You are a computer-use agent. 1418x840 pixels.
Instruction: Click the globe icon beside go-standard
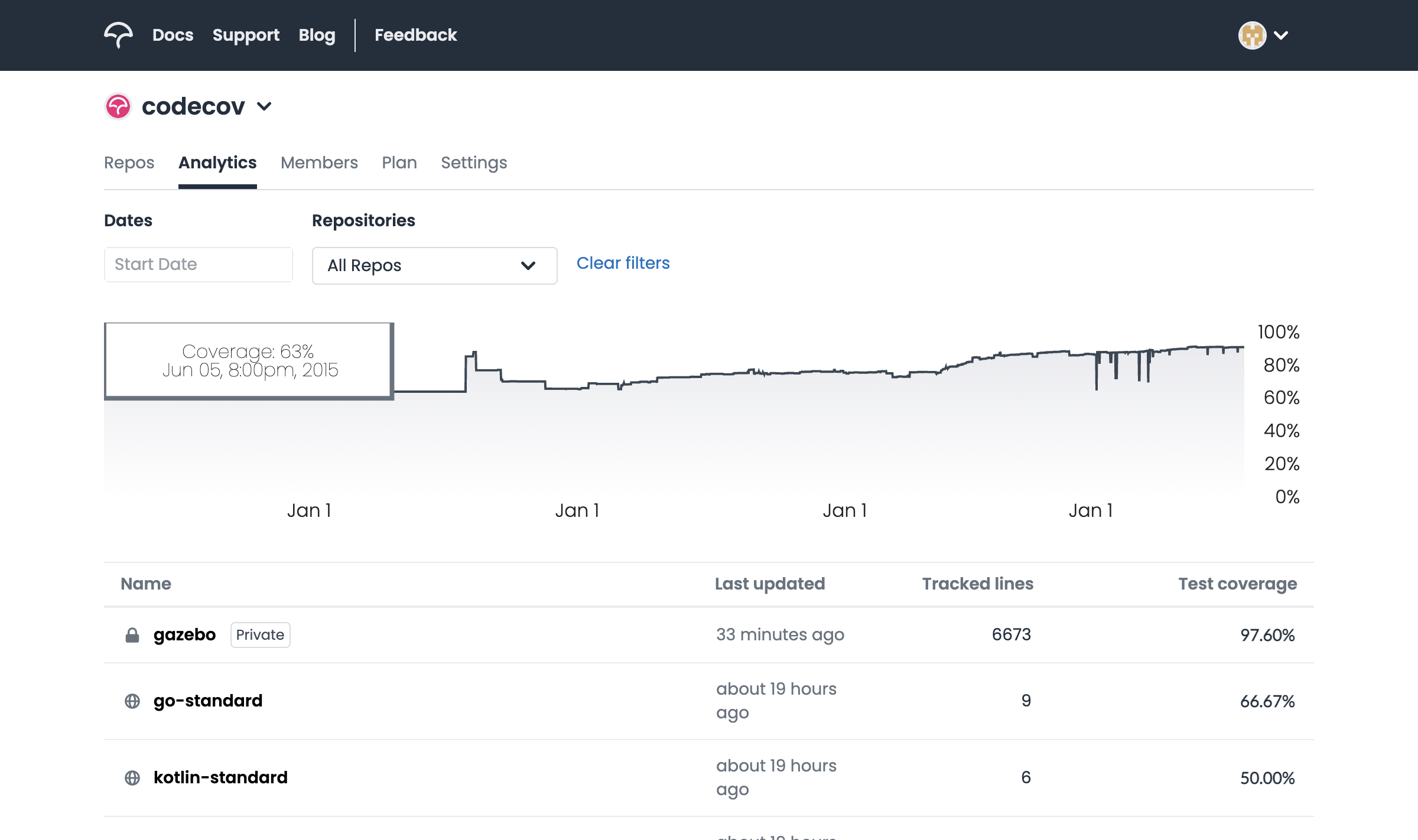[x=132, y=701]
